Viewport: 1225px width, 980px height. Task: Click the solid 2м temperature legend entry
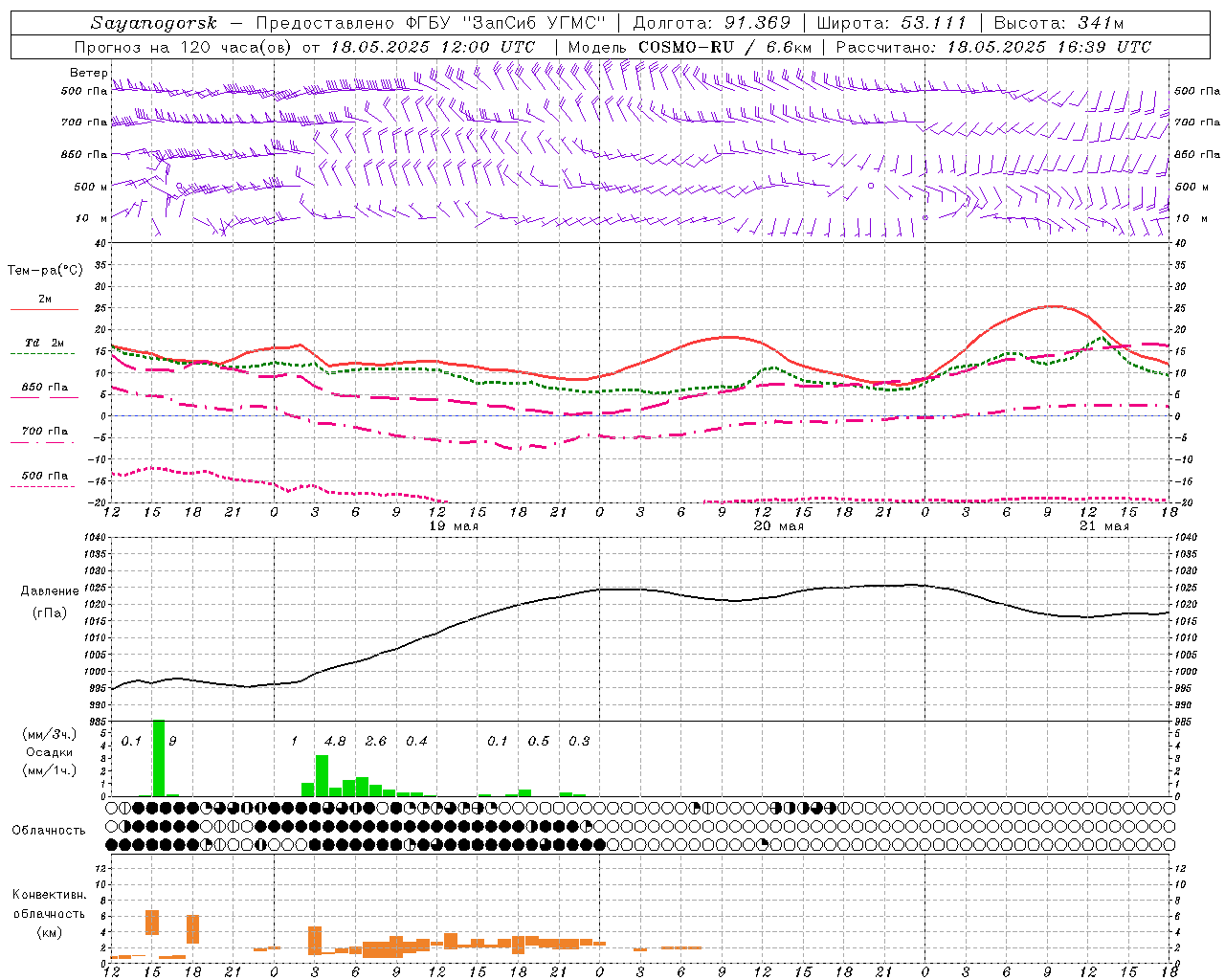click(44, 303)
